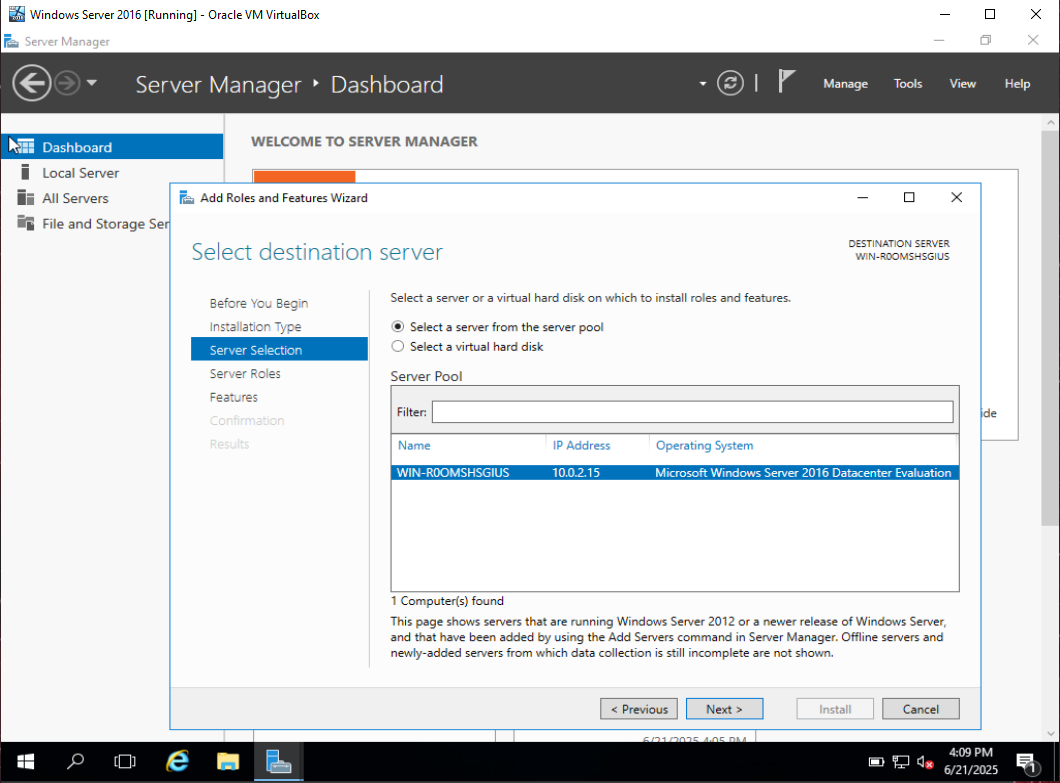Select server WIN-R0OMSHSGIUS in the pool

(675, 473)
